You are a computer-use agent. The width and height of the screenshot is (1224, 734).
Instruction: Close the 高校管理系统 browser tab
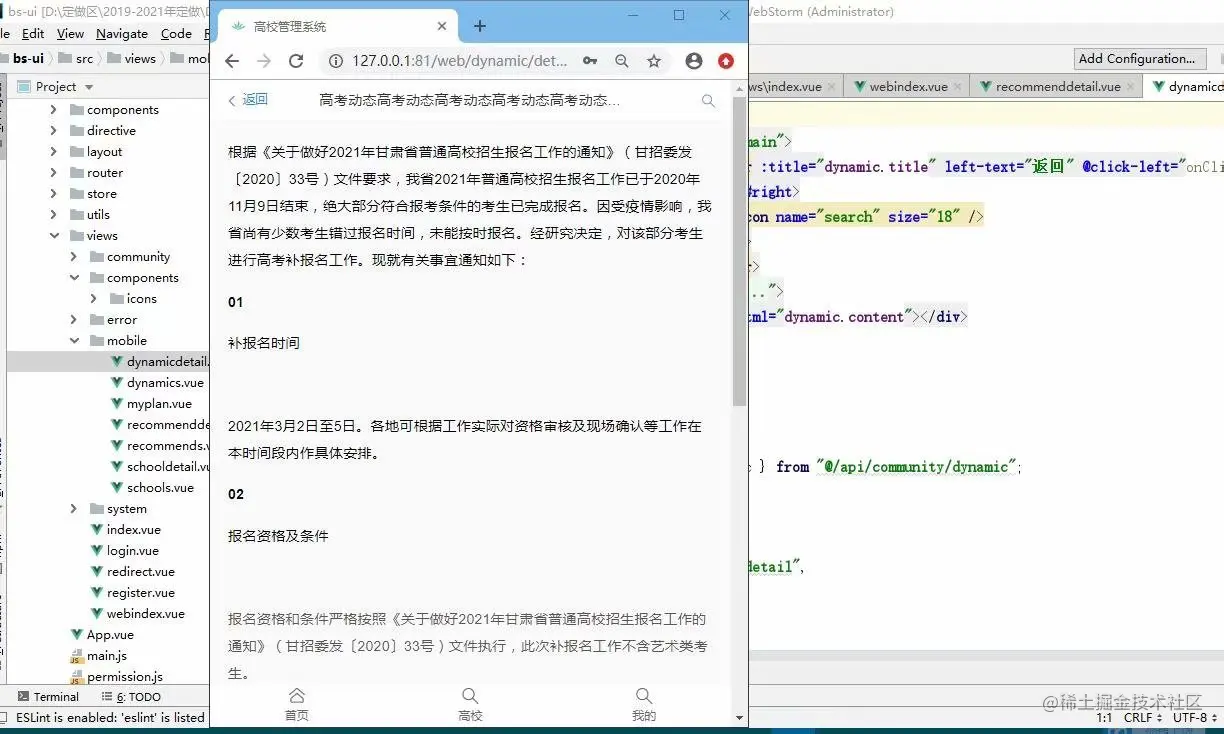pos(442,27)
